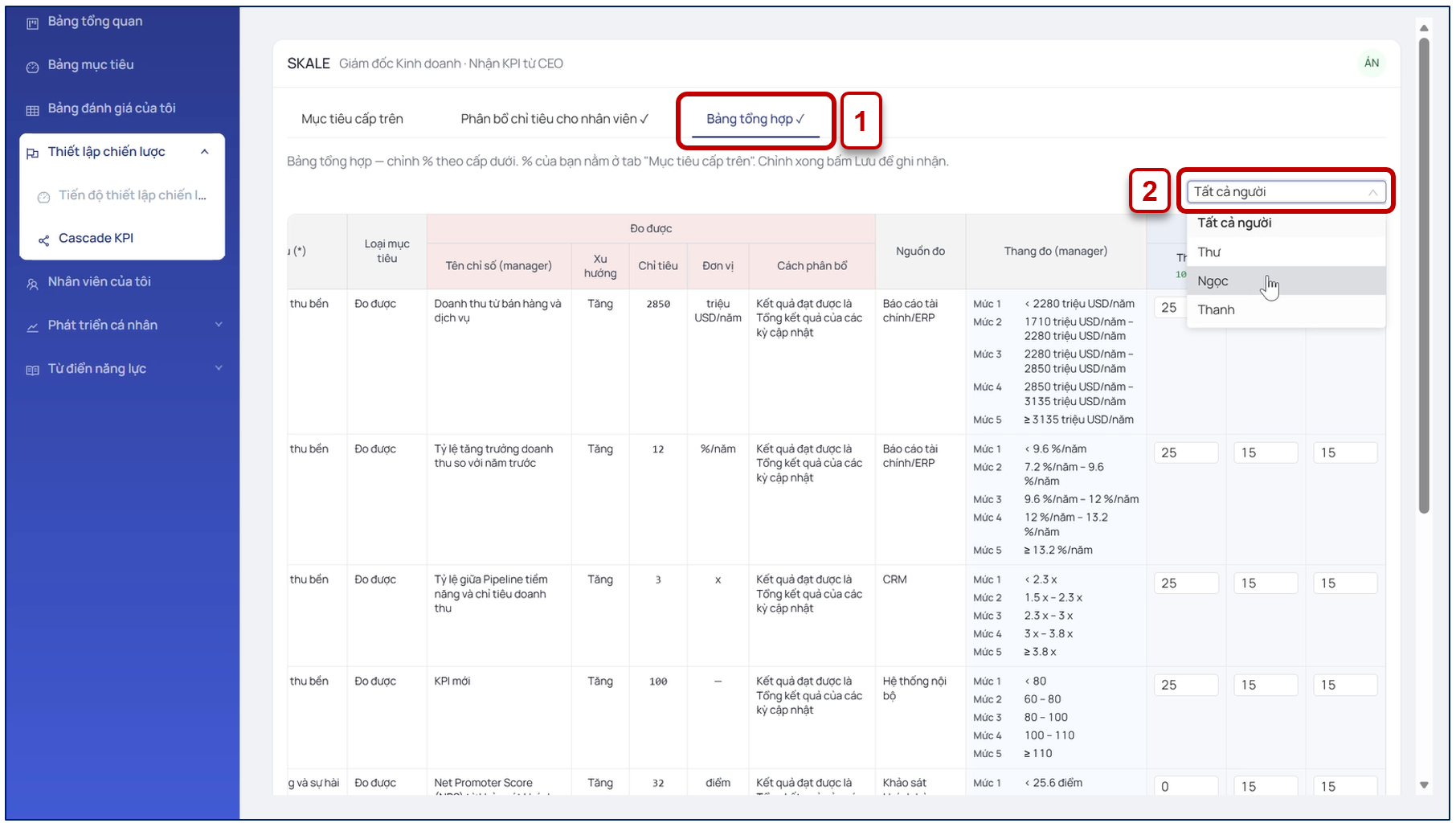The width and height of the screenshot is (1456, 823).
Task: Click the 'Đơn vị' column header
Action: (x=718, y=266)
